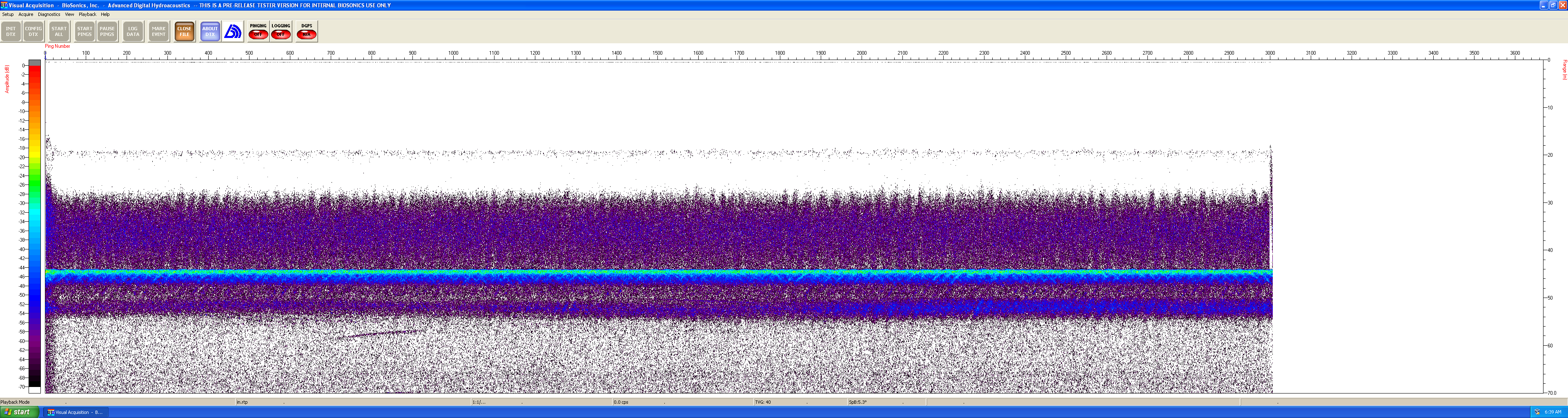Viewport: 1568px width, 418px height.
Task: Open the Help menu
Action: 105,15
